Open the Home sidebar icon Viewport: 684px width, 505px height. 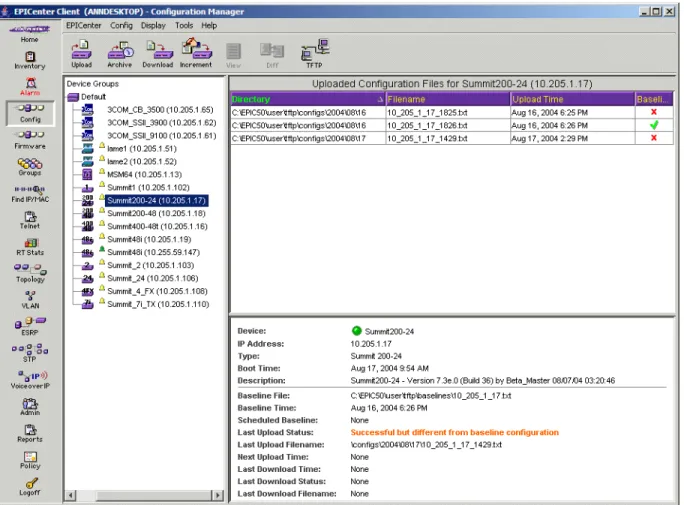pos(30,33)
